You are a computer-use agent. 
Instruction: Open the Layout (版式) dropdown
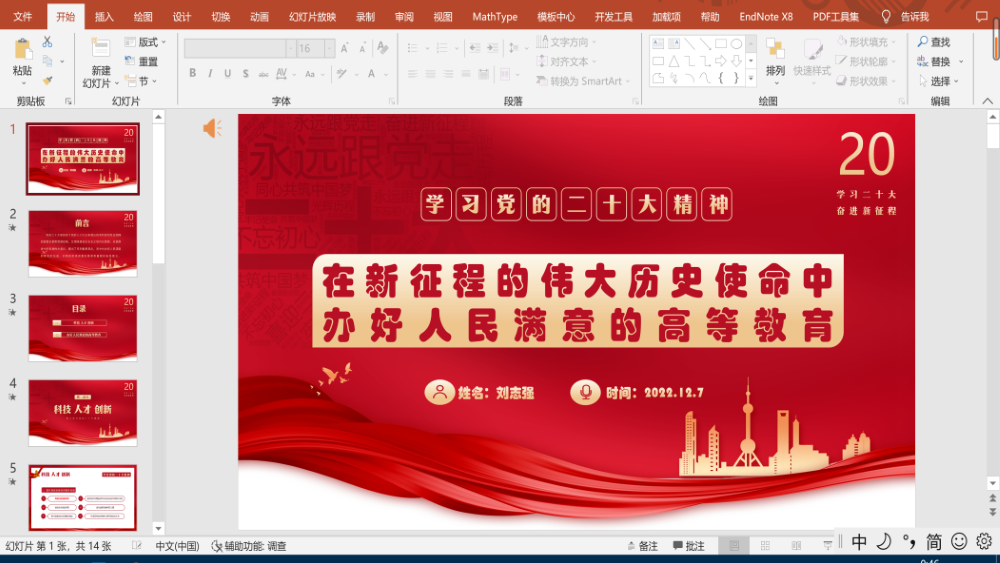point(145,42)
